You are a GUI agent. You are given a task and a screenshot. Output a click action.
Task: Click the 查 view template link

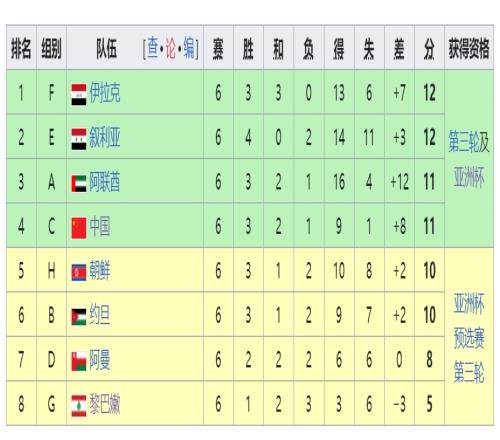[x=153, y=47]
